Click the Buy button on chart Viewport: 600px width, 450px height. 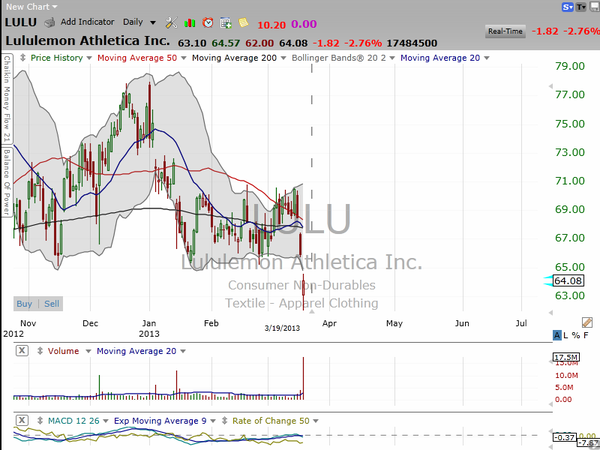click(x=24, y=303)
